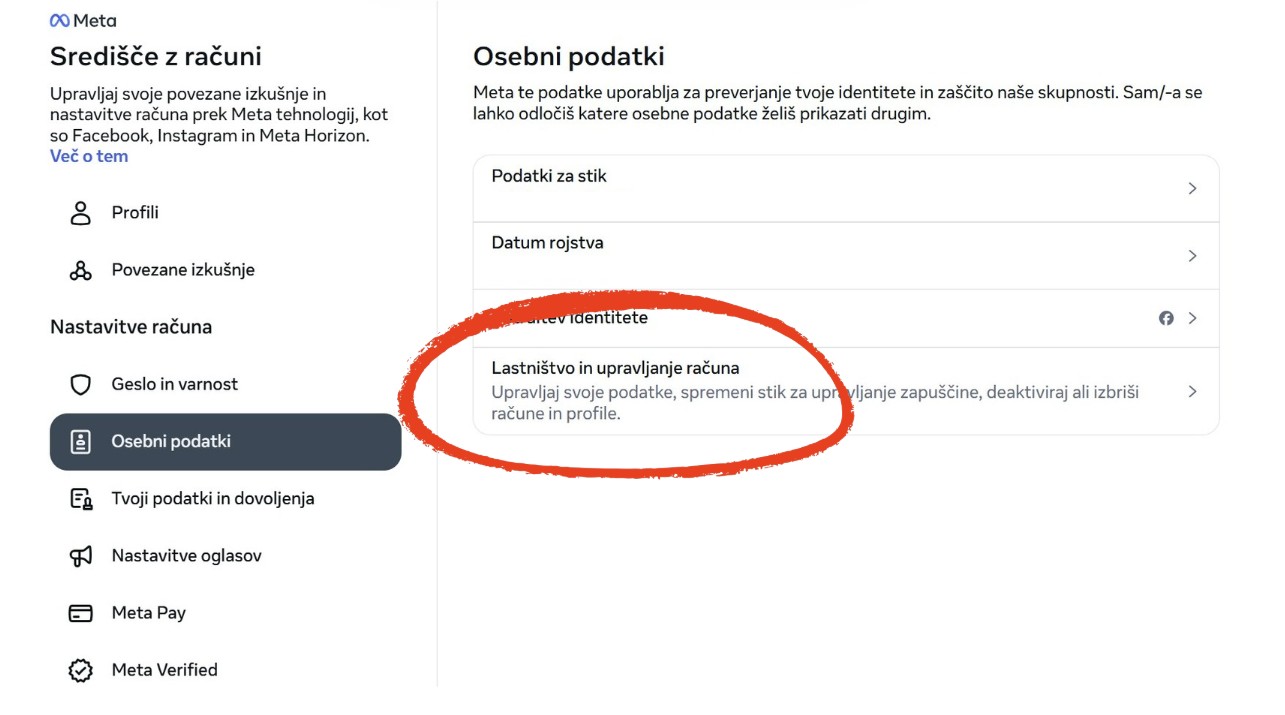
Task: Follow the Več o tem link
Action: (89, 156)
